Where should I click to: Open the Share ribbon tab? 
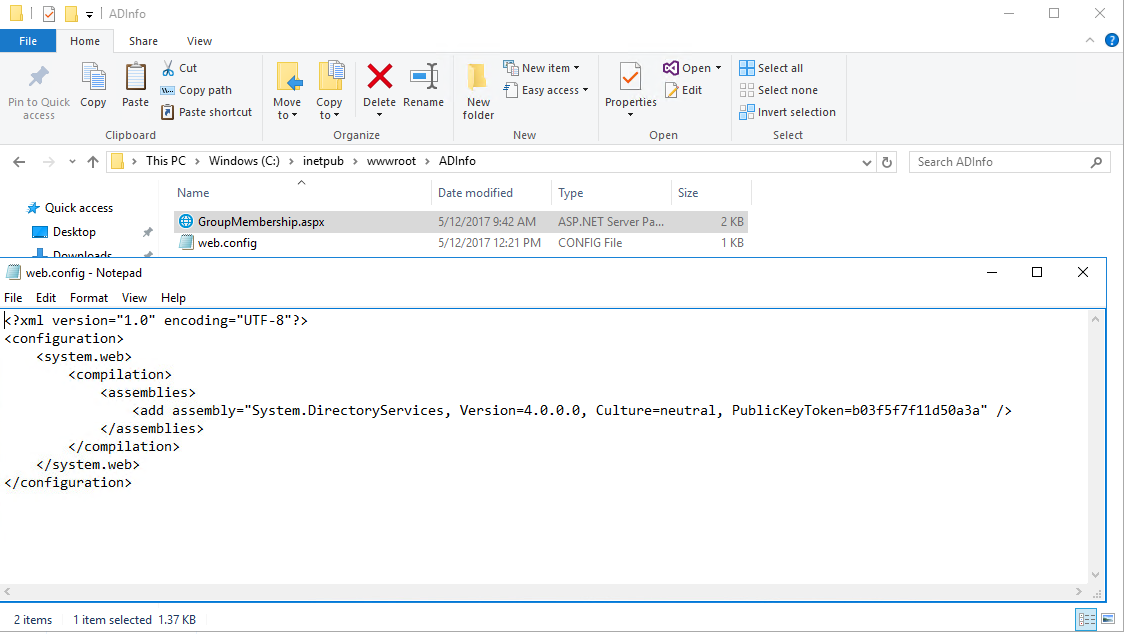pos(143,41)
